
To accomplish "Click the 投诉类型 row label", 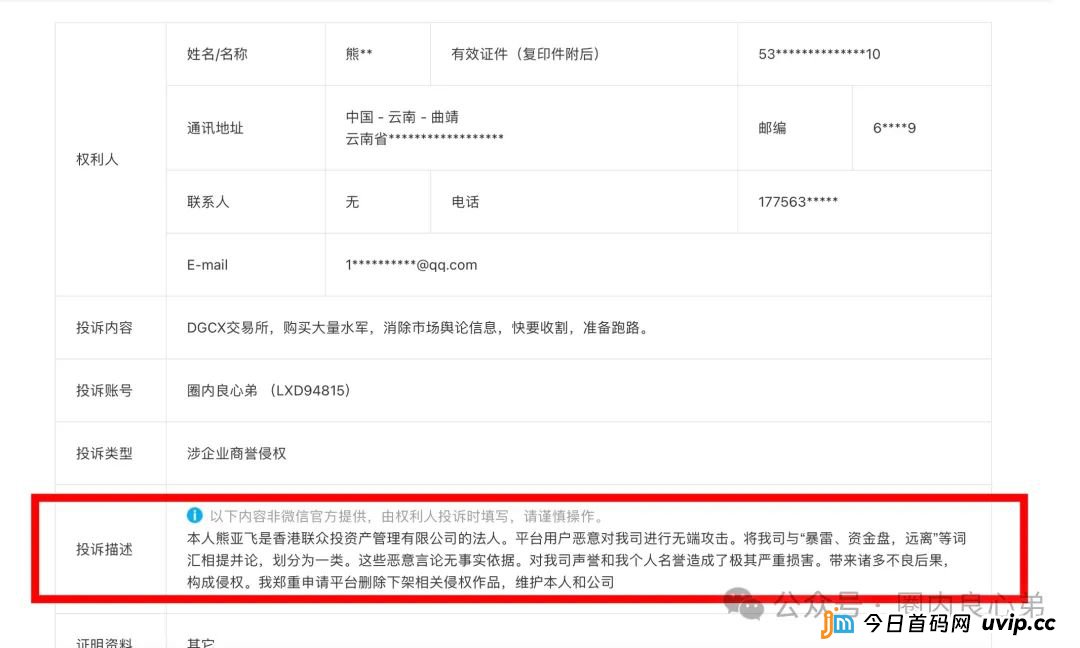I will (104, 453).
